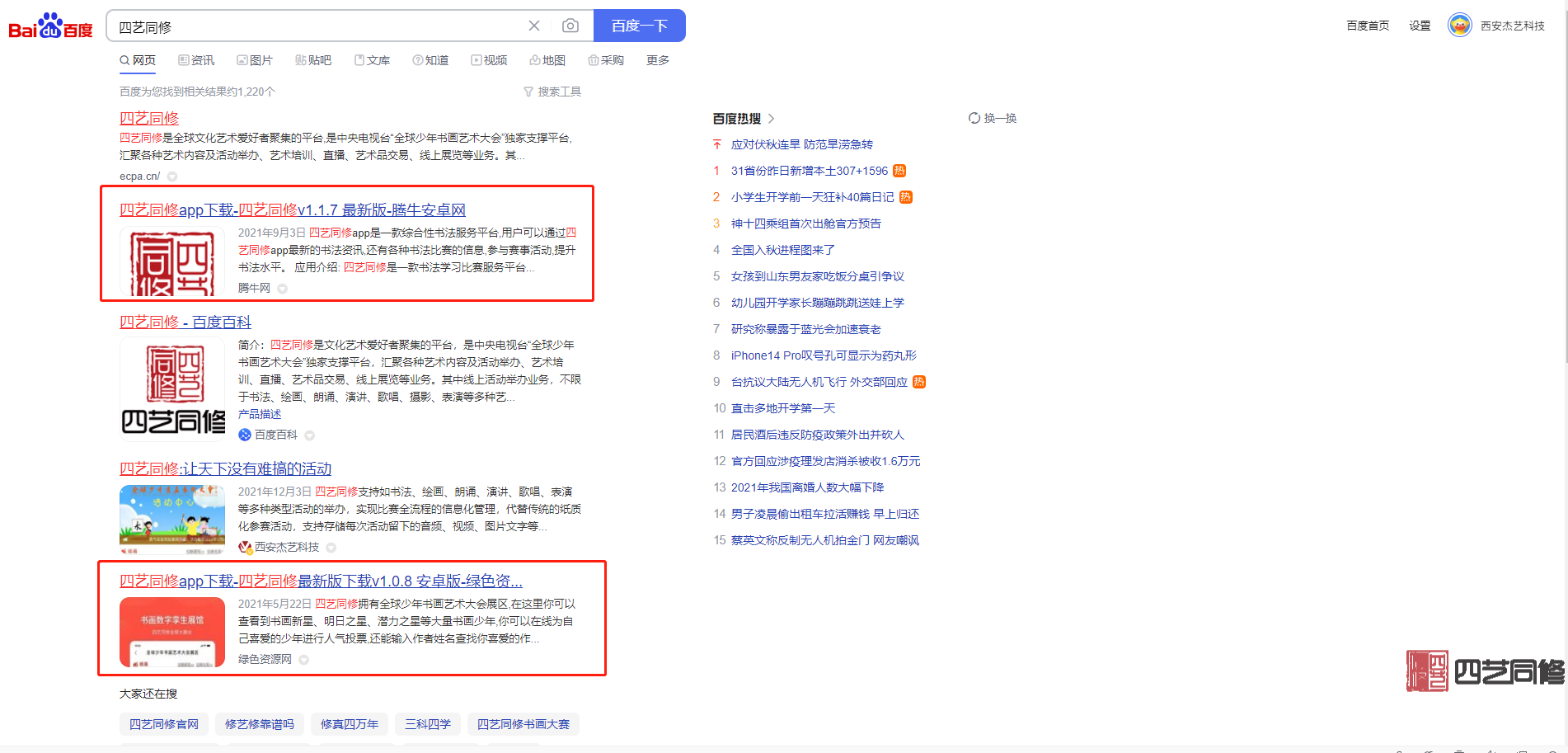Select related search 三科四学

point(428,724)
